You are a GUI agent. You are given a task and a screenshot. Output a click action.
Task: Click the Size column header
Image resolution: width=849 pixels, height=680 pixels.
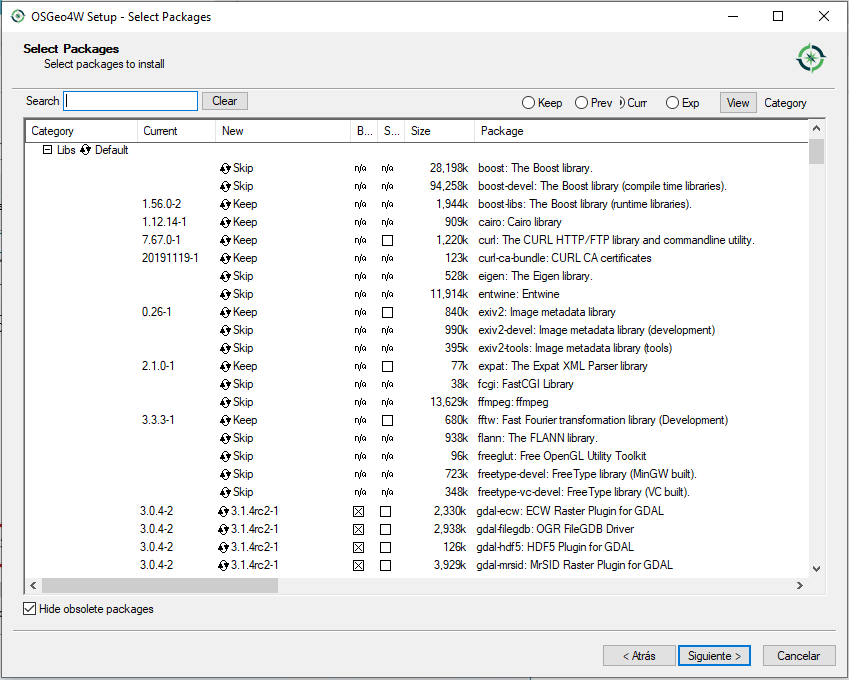pos(440,131)
